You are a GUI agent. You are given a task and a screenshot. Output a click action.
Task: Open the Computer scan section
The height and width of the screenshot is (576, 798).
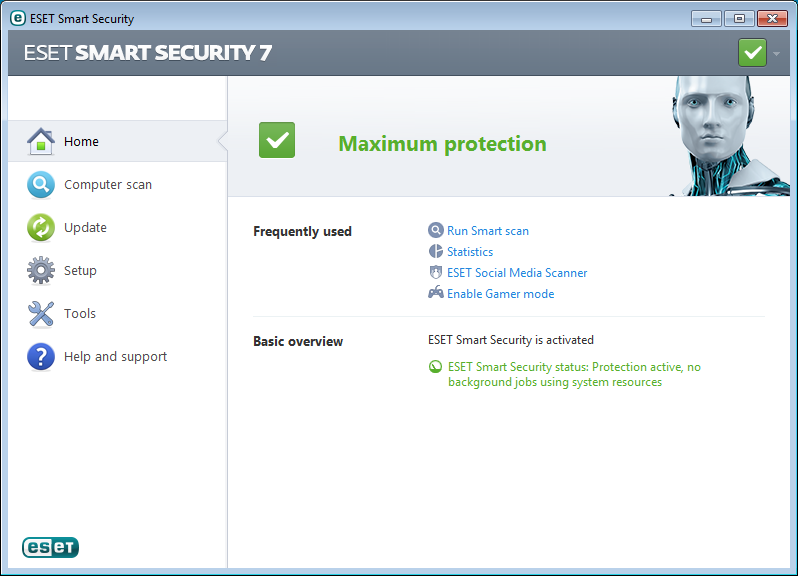tap(108, 185)
